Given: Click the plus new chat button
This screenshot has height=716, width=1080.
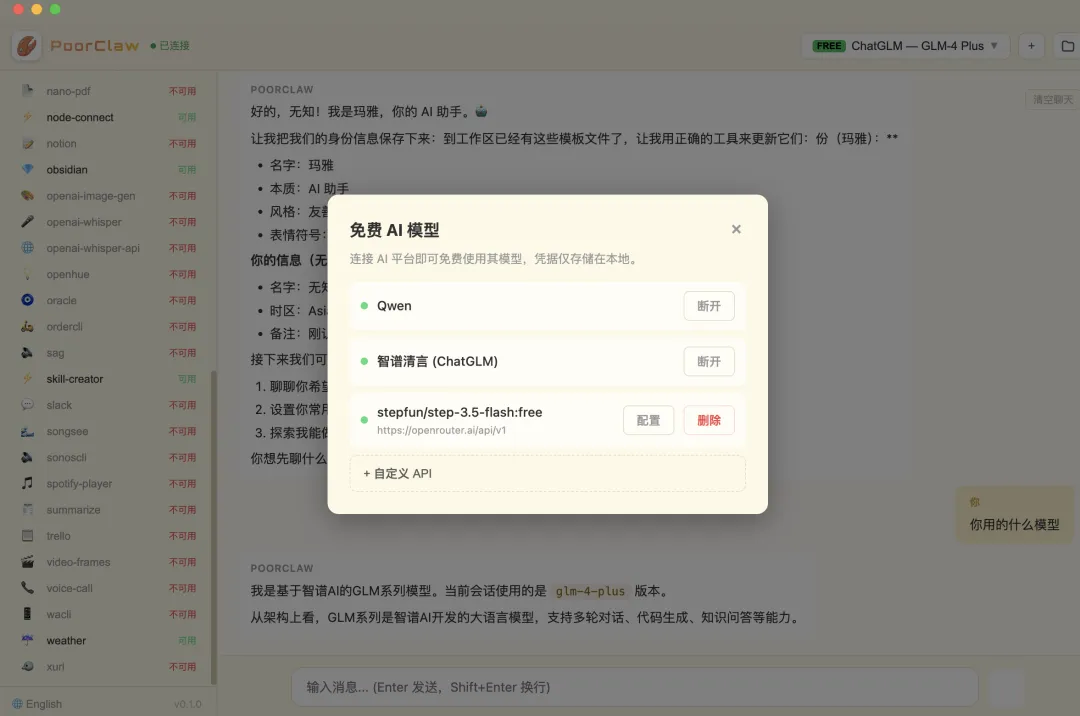Looking at the screenshot, I should click(1031, 46).
